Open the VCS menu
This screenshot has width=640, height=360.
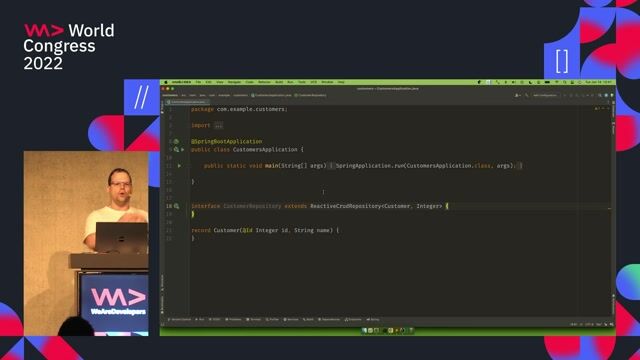click(313, 82)
